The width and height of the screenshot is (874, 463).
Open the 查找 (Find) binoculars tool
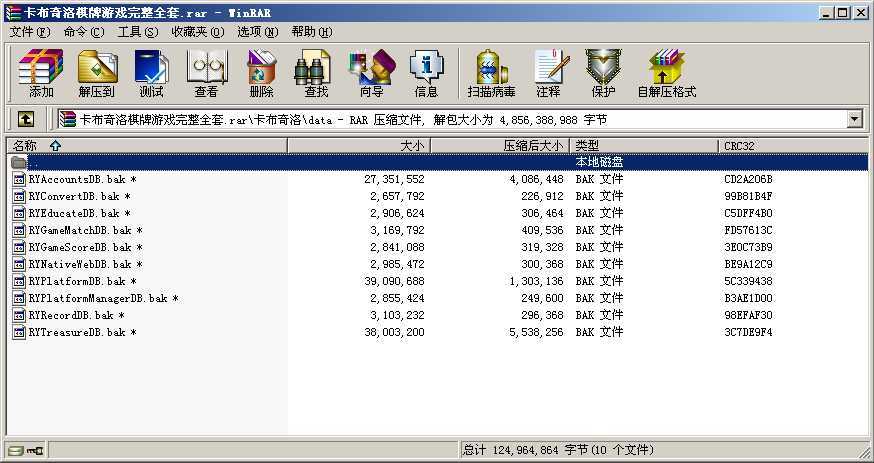[315, 73]
